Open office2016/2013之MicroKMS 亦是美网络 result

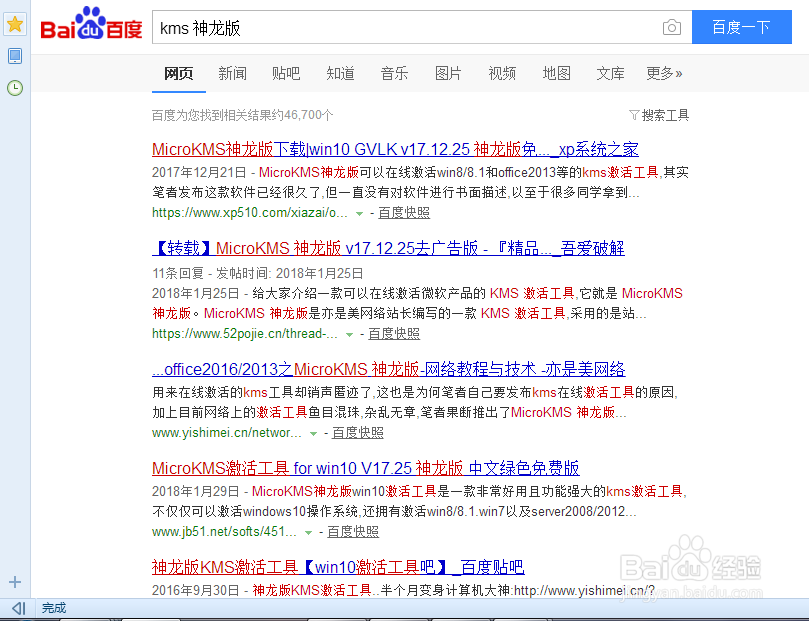coord(389,369)
